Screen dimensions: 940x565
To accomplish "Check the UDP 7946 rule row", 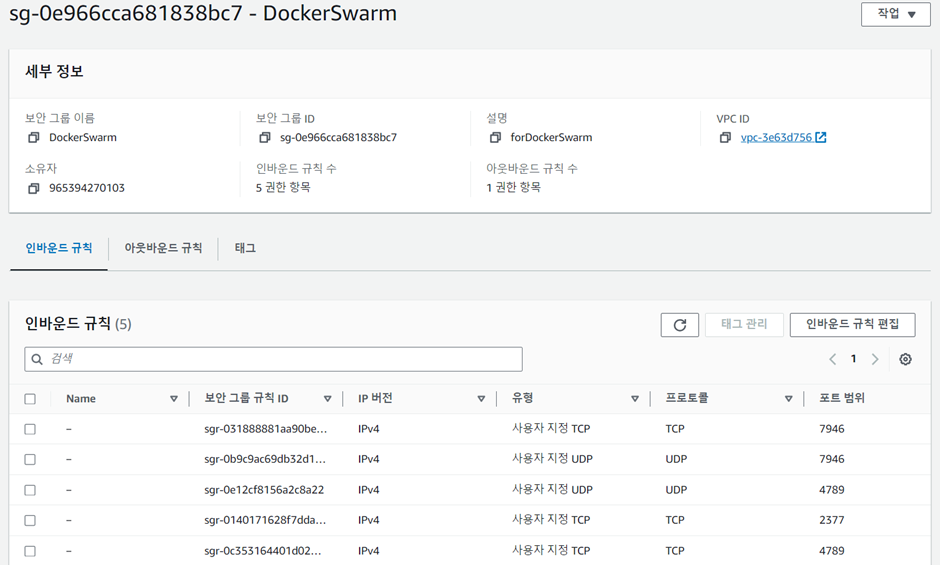I will click(x=30, y=459).
